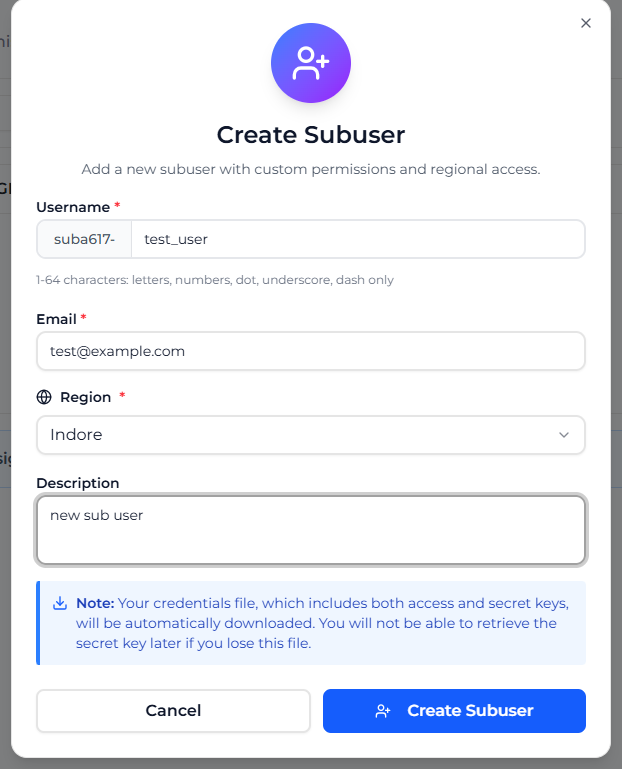This screenshot has width=622, height=769.
Task: Close the Create Subuser dialog with X
Action: 586,23
